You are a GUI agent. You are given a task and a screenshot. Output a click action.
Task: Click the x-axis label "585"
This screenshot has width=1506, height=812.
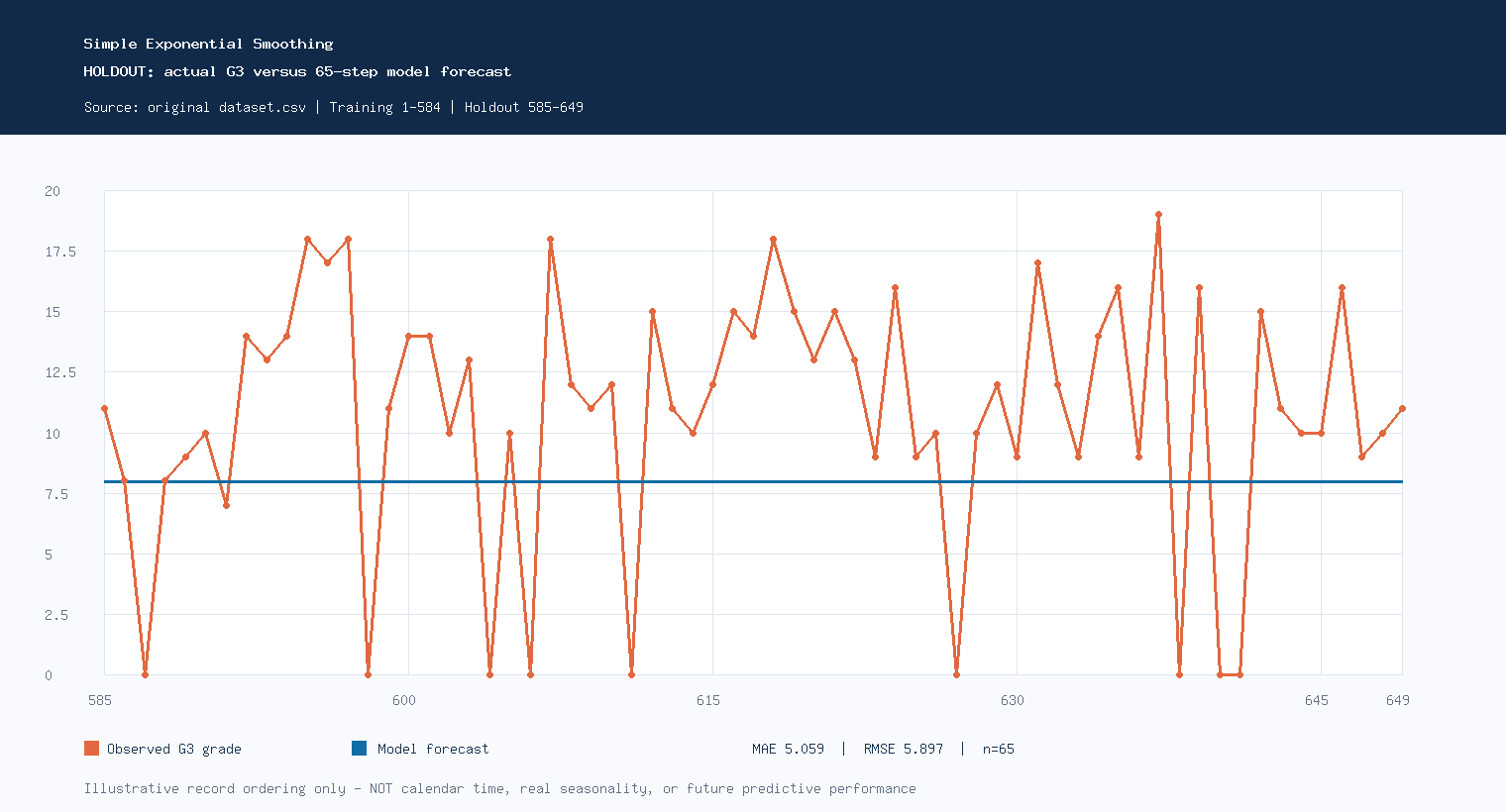point(100,700)
